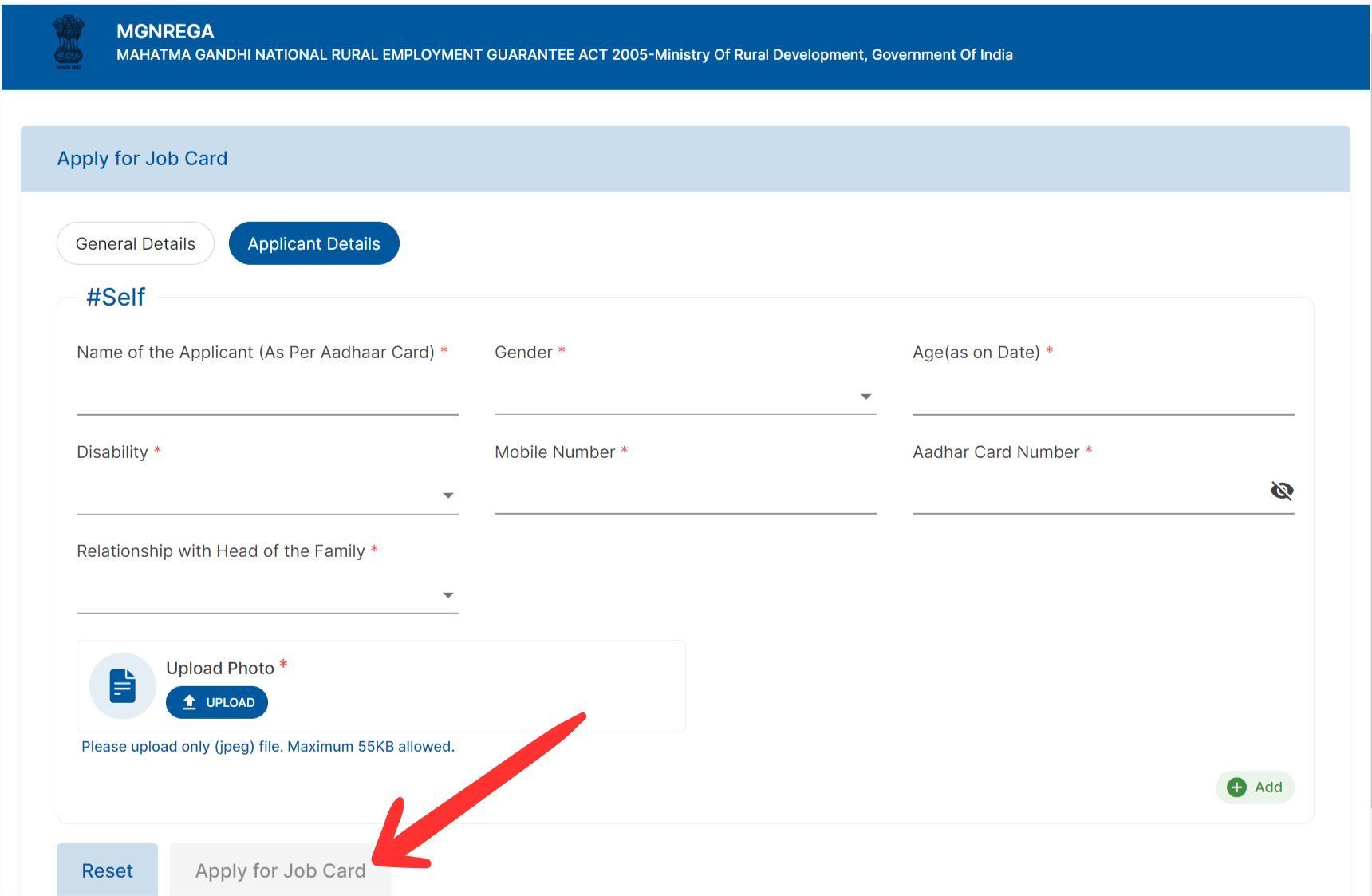The image size is (1372, 896).
Task: Click the Age (as on Date) input field
Action: pyautogui.click(x=1102, y=396)
